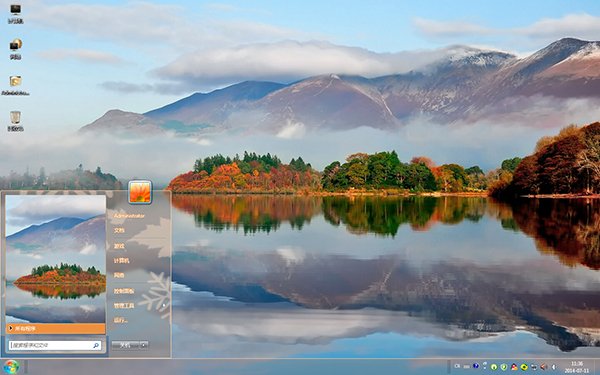Click the red speaker volume tray icon
The width and height of the screenshot is (600, 375).
(x=543, y=367)
